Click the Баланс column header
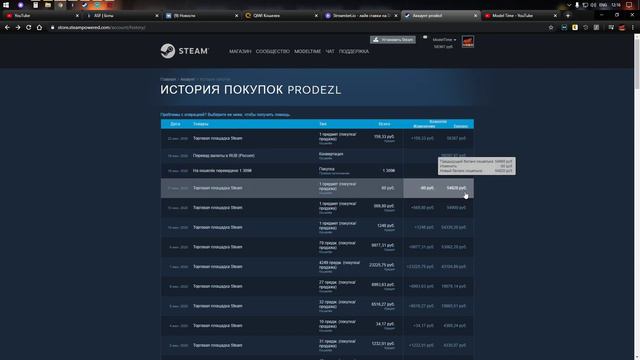This screenshot has height=360, width=640. tap(460, 126)
